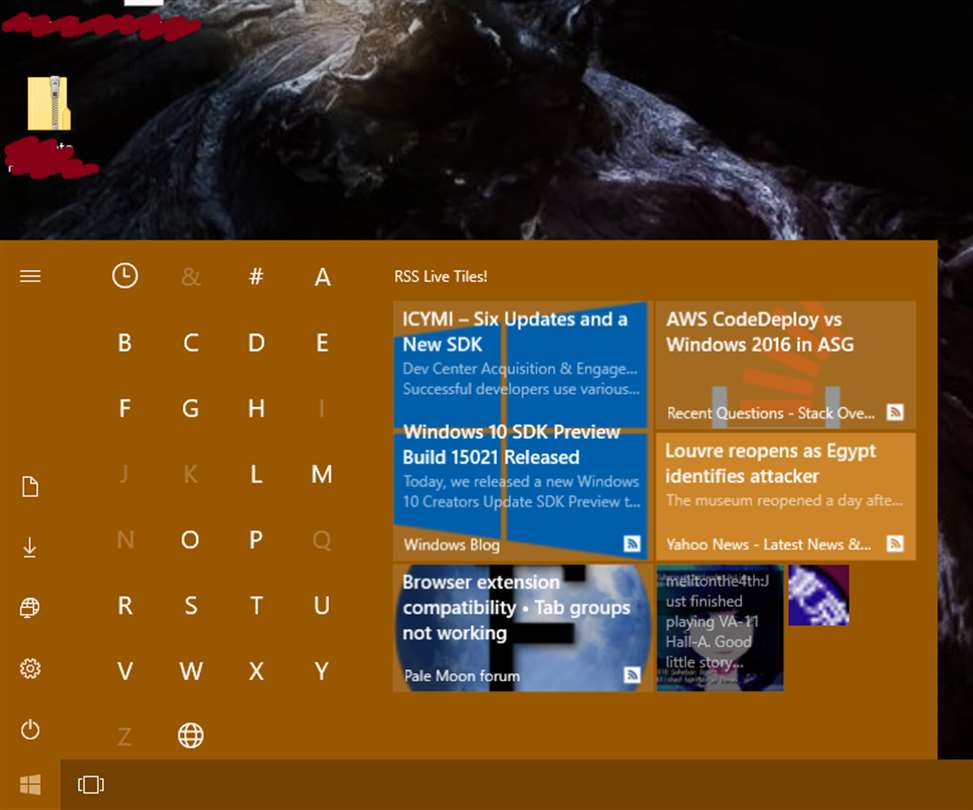Jump to apps starting with C
The height and width of the screenshot is (810, 973).
click(191, 343)
